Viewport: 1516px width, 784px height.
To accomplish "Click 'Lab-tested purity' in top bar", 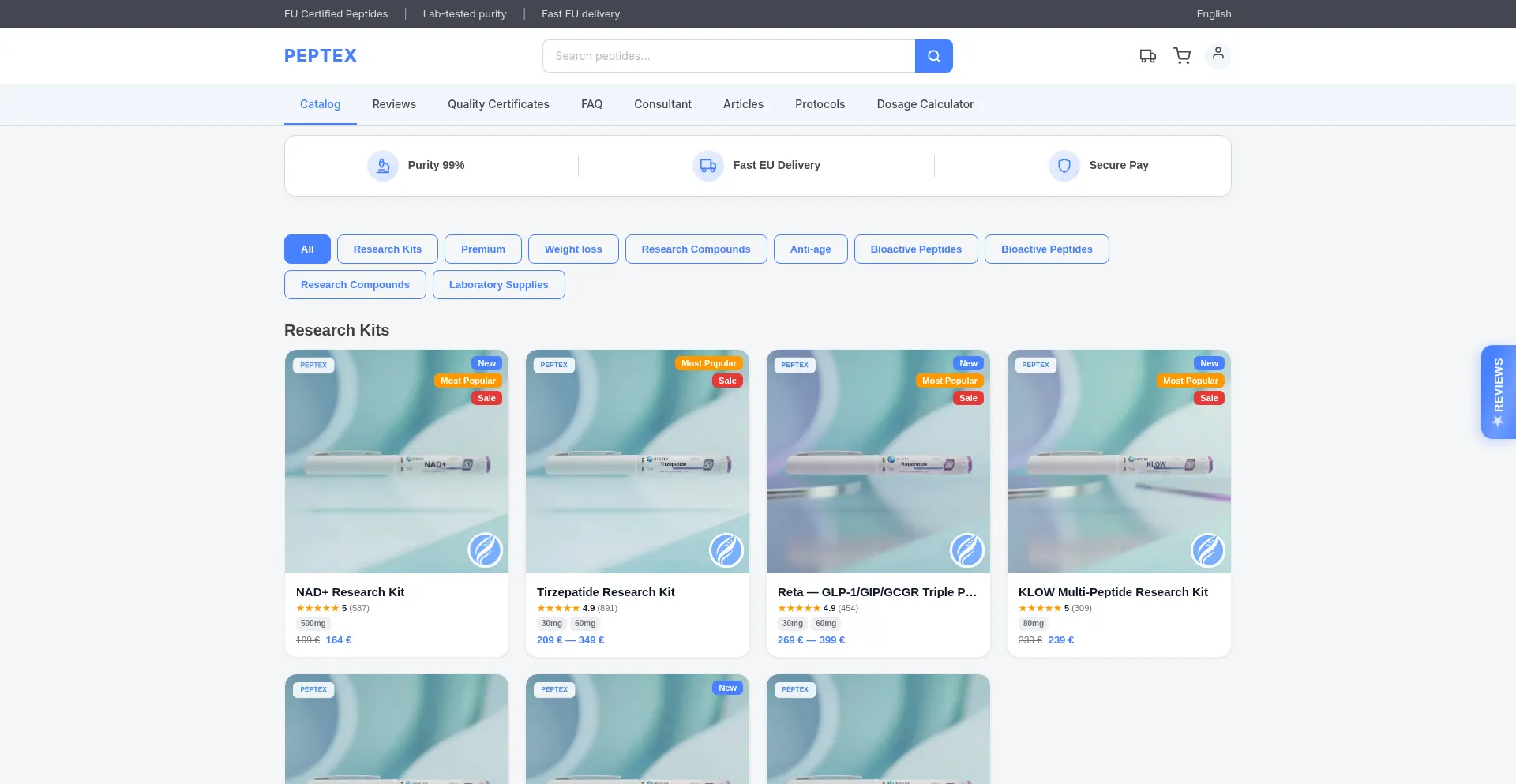I will 465,14.
